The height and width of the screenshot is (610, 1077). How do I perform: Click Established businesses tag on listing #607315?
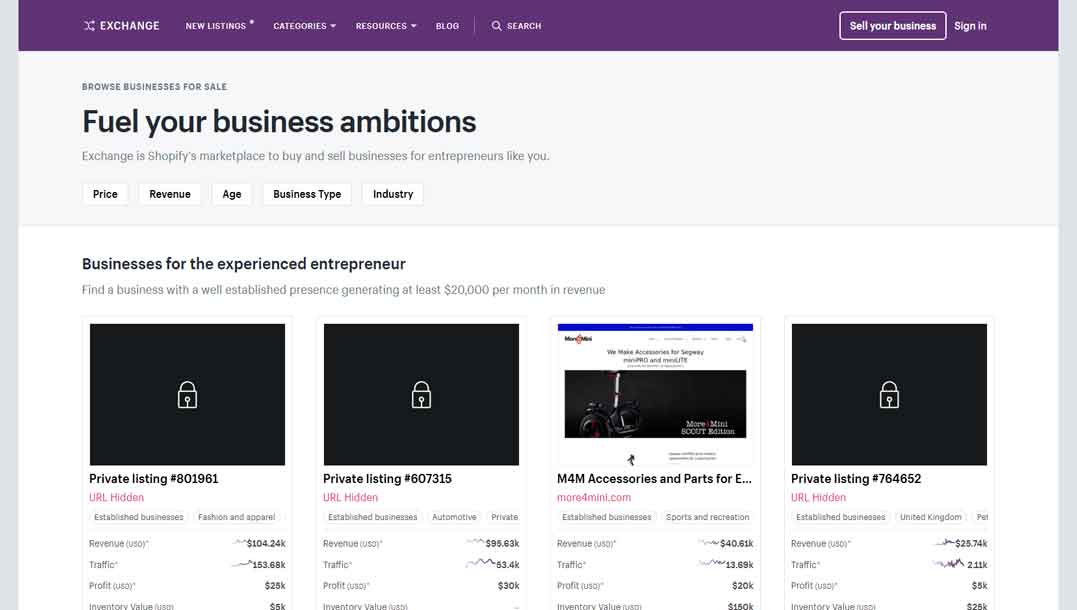tap(373, 517)
